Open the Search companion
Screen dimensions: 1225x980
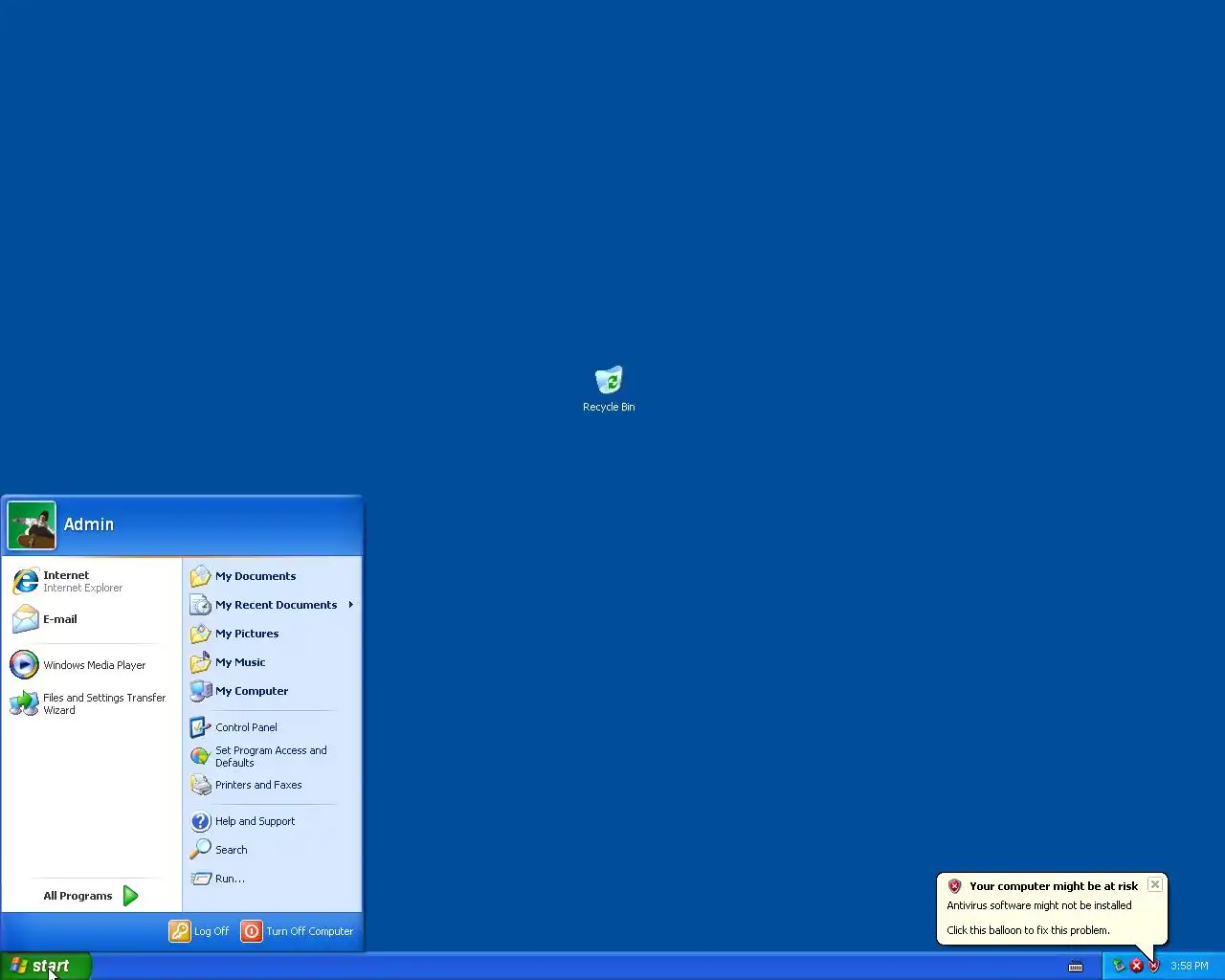pos(272,850)
